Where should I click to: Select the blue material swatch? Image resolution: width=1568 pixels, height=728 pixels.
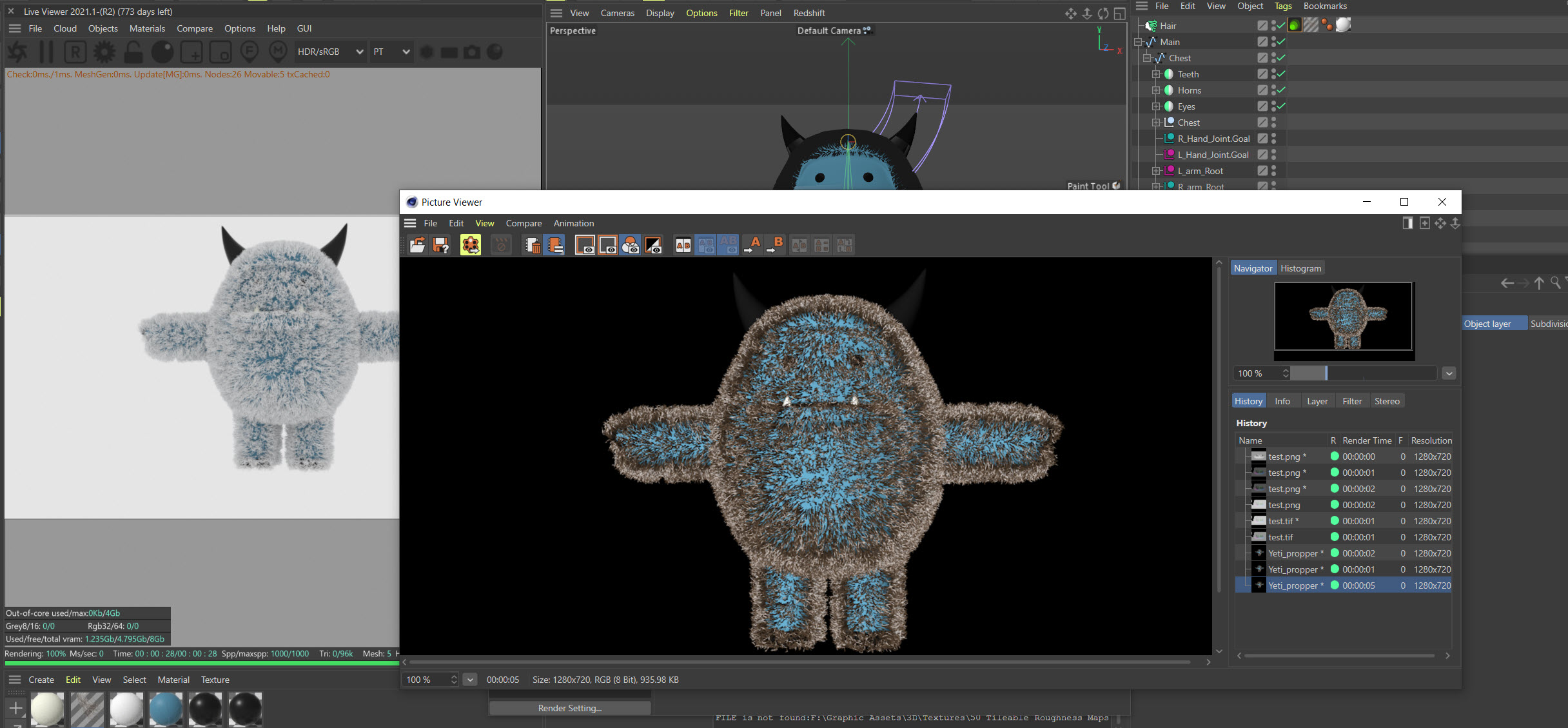point(166,709)
